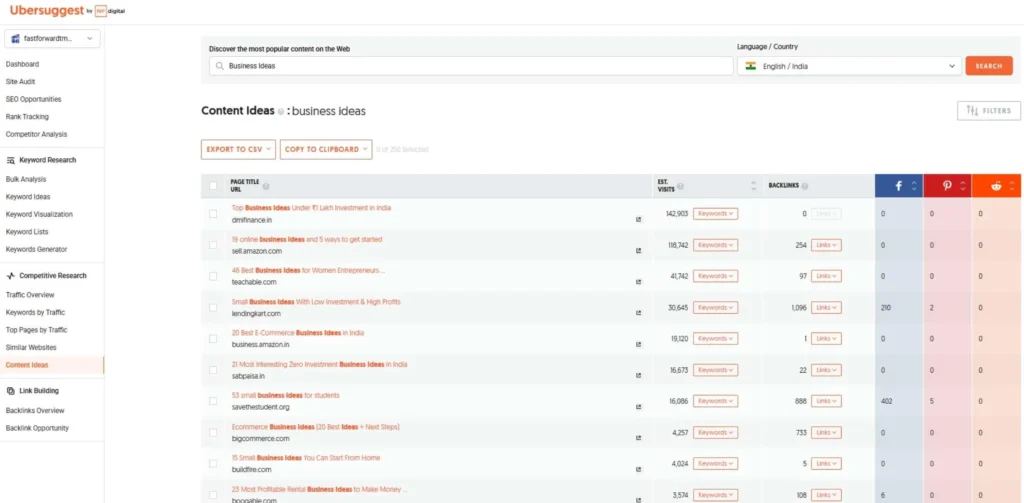1024x503 pixels.
Task: Open Keywords dropdown for teachable.com row
Action: pos(715,276)
